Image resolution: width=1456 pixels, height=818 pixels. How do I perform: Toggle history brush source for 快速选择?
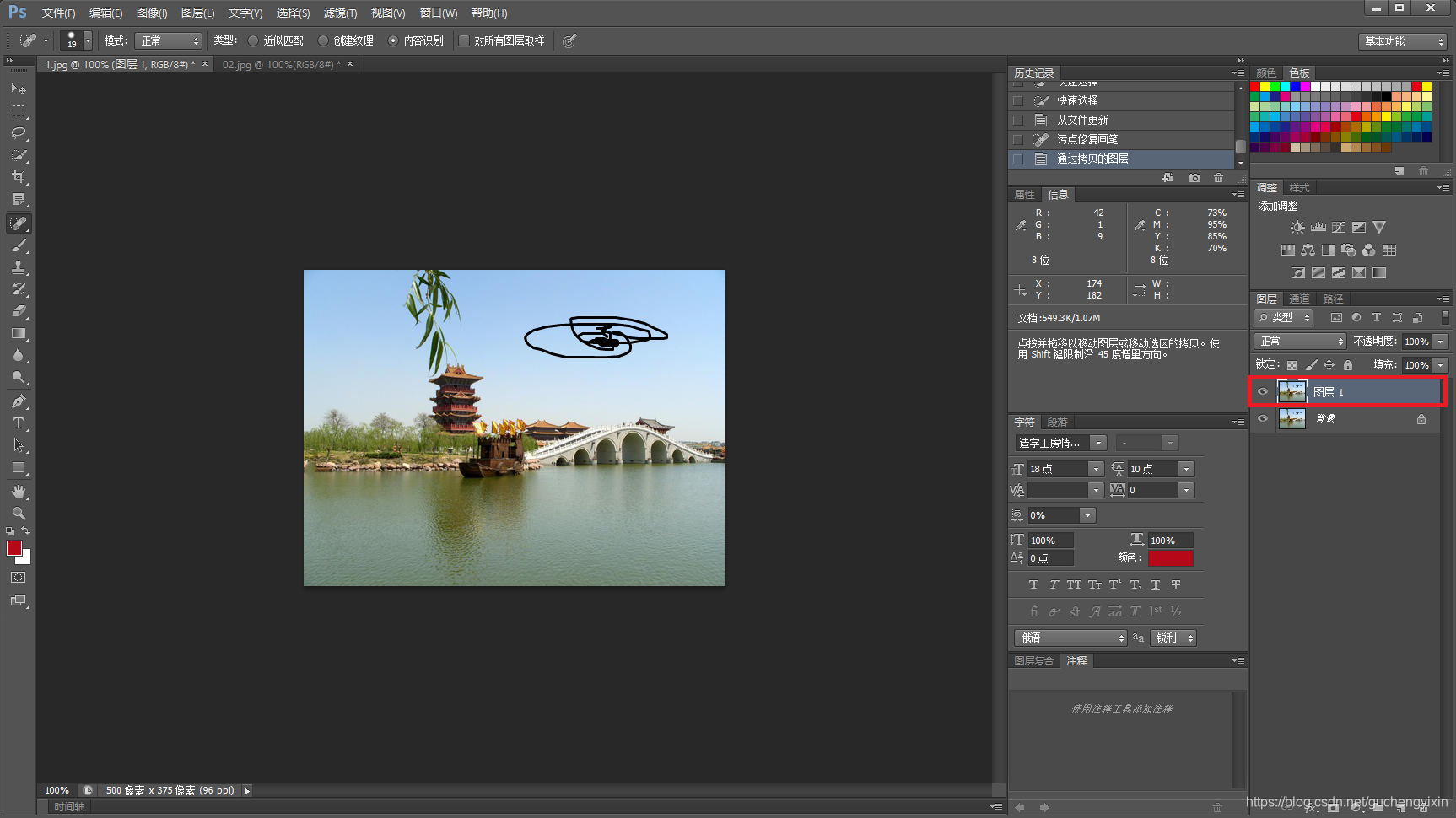coord(1018,100)
